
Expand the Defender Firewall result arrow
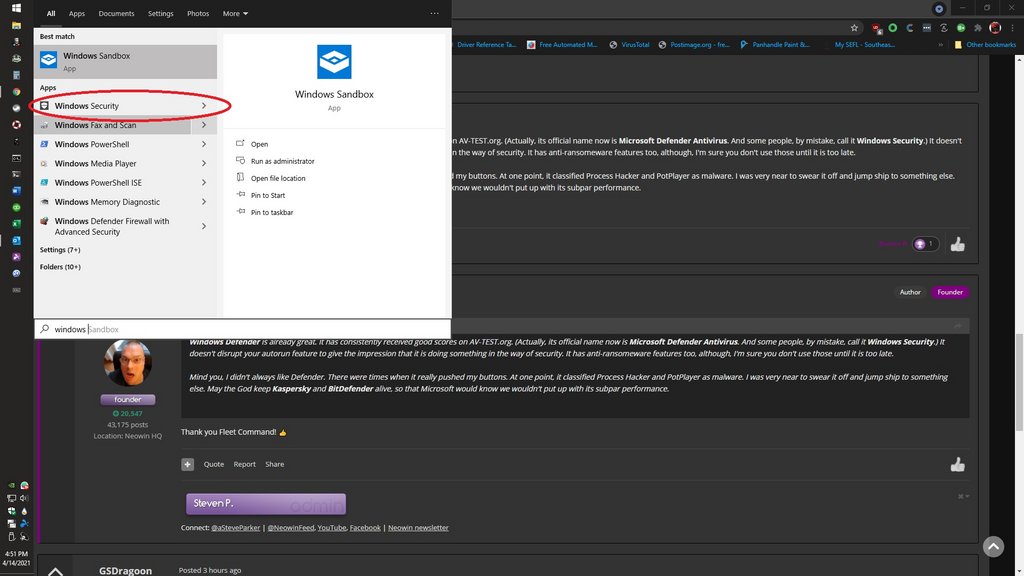204,226
